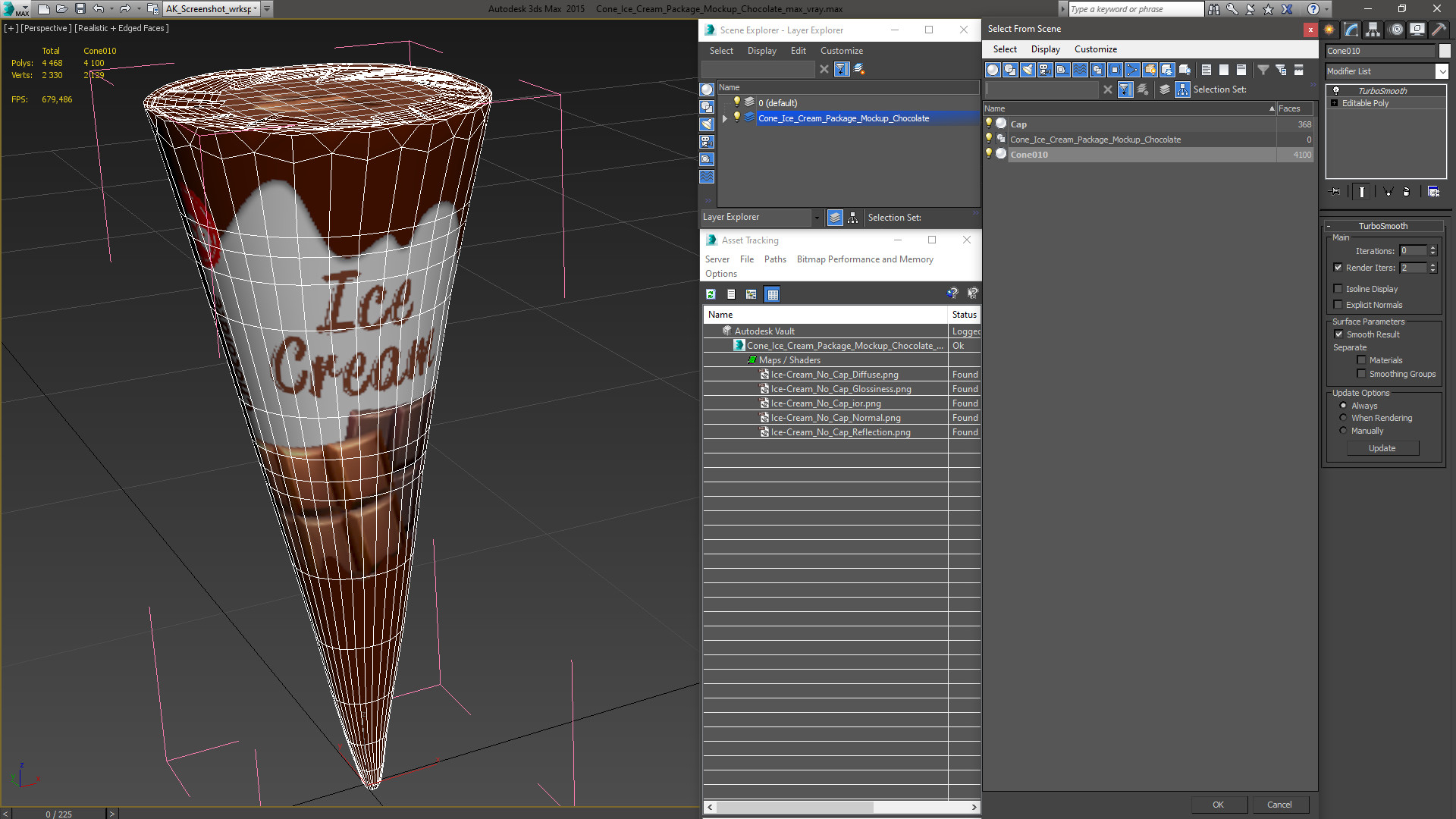Open Bitmap Performance and Memory menu
Screen dimensions: 1456x819
pos(864,259)
